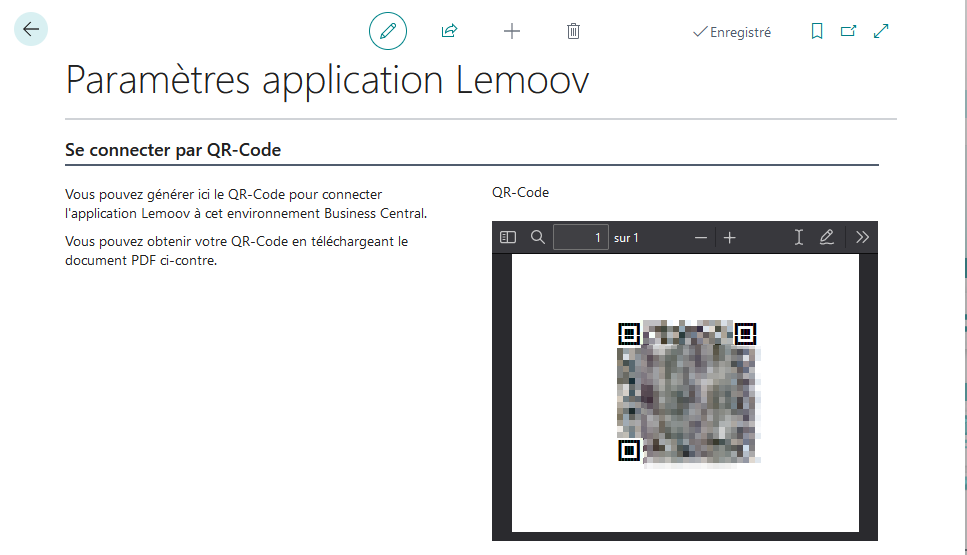Select the PDF text cursor tool

click(x=799, y=237)
